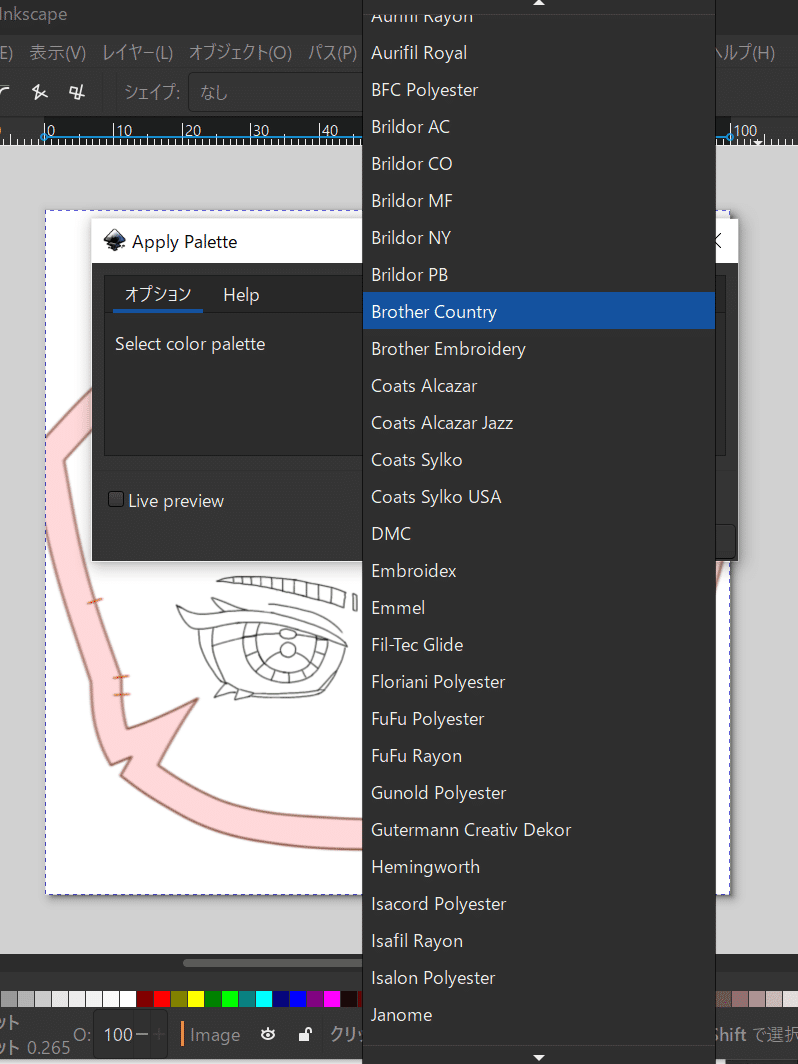Increase opacity with the plus button
This screenshot has height=1064, width=798.
pyautogui.click(x=159, y=1034)
